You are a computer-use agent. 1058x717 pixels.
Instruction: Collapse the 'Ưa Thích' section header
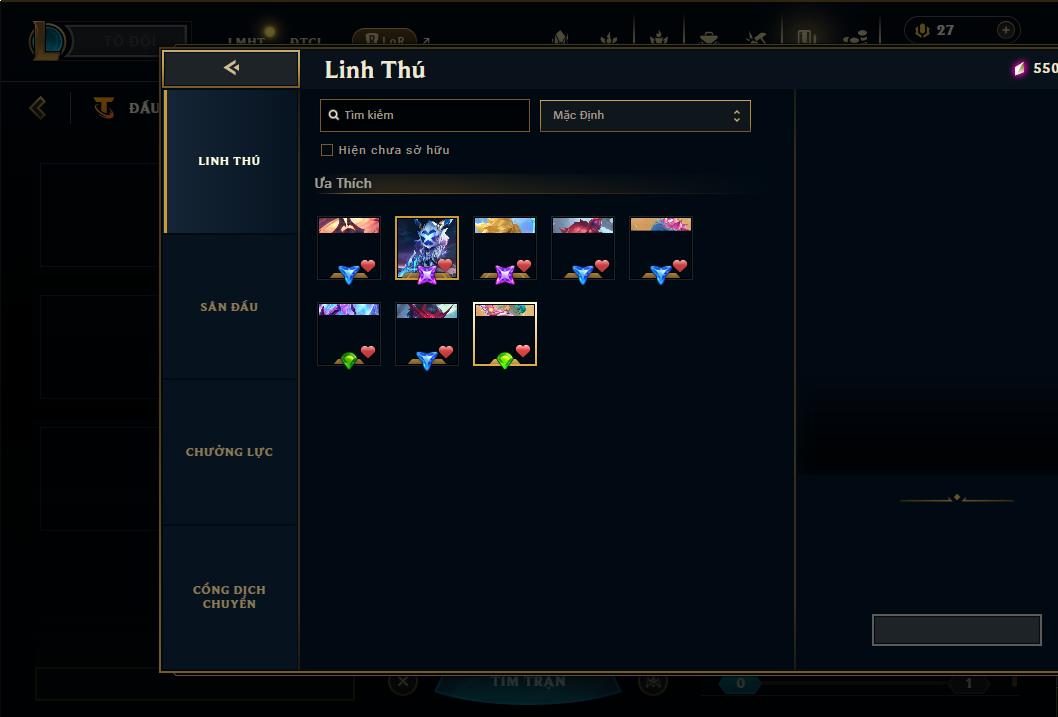point(343,183)
